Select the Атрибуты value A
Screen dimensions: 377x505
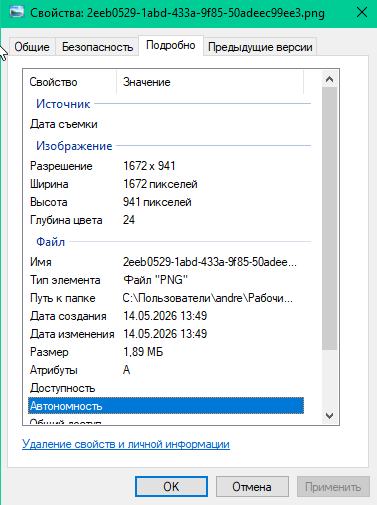[126, 370]
